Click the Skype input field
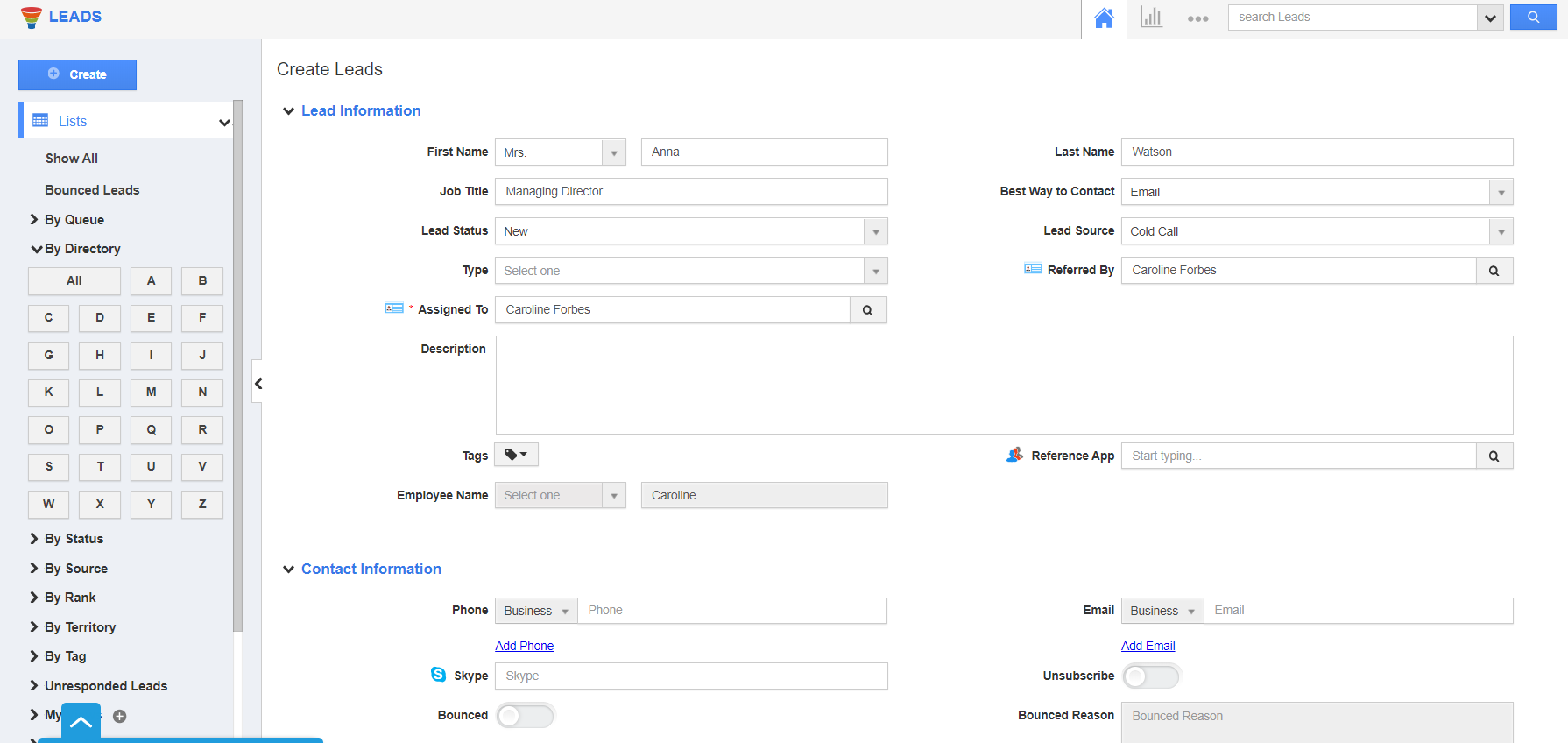Viewport: 1568px width, 743px height. (691, 676)
